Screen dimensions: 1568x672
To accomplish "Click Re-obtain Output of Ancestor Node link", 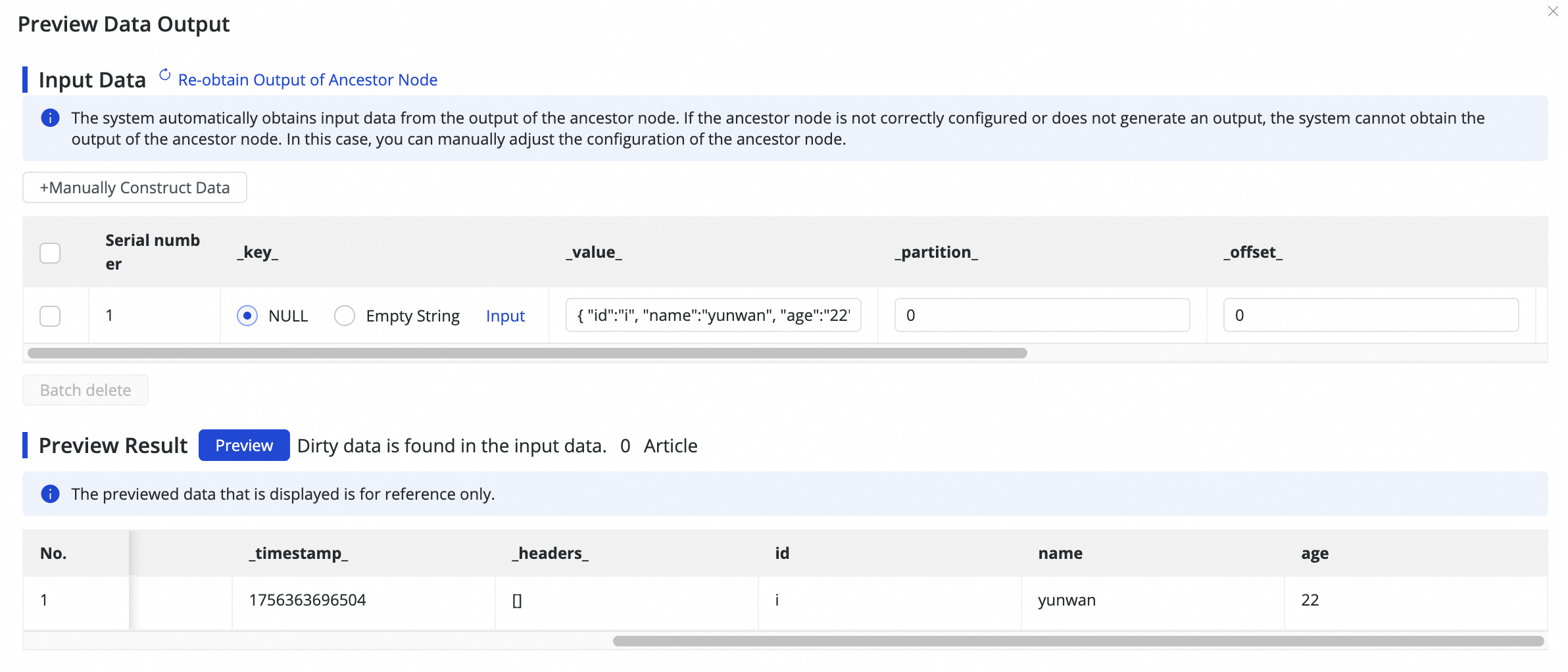I will [307, 80].
